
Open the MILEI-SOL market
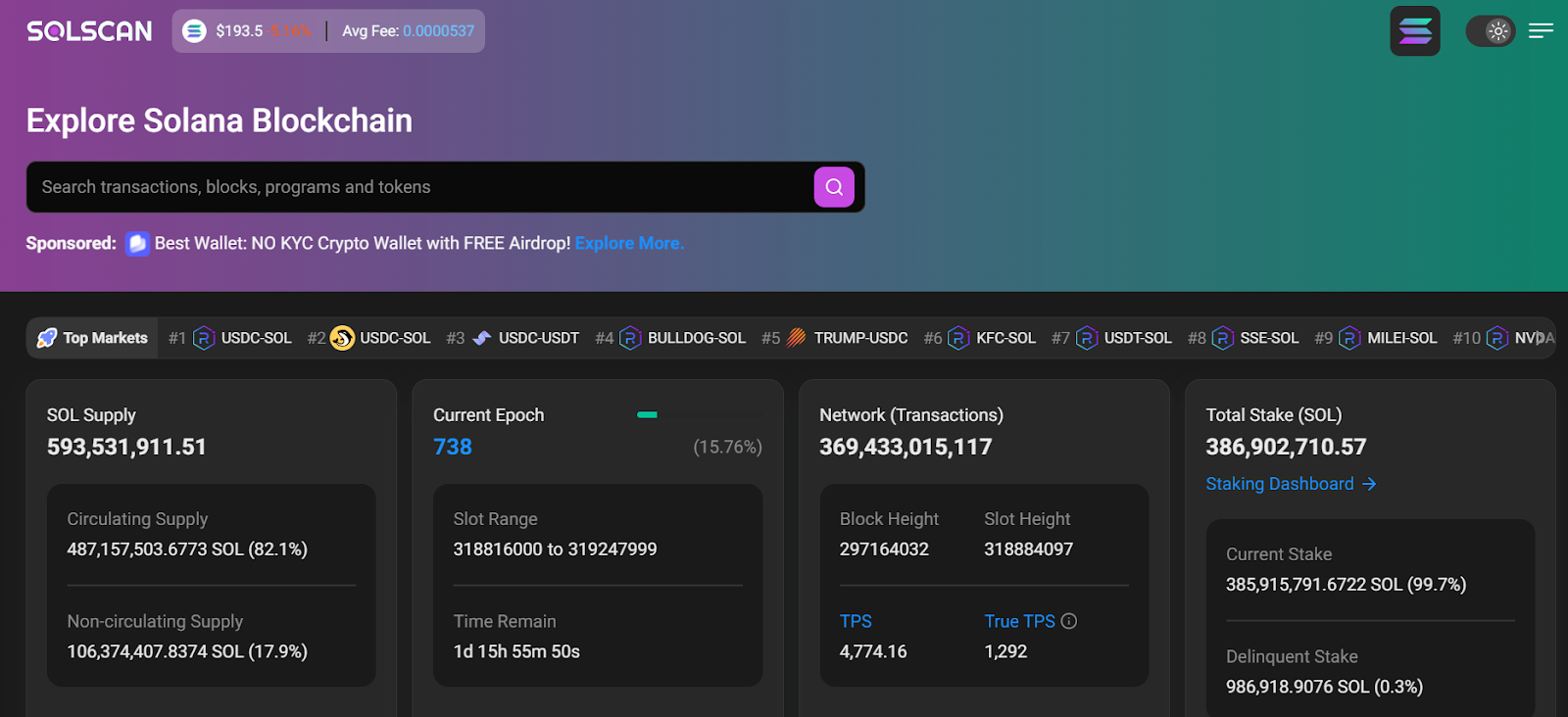[x=1402, y=338]
